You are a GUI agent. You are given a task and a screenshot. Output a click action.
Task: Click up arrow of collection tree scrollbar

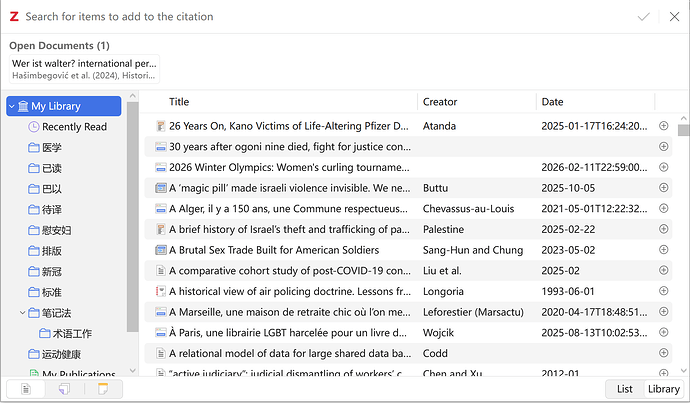coord(132,95)
